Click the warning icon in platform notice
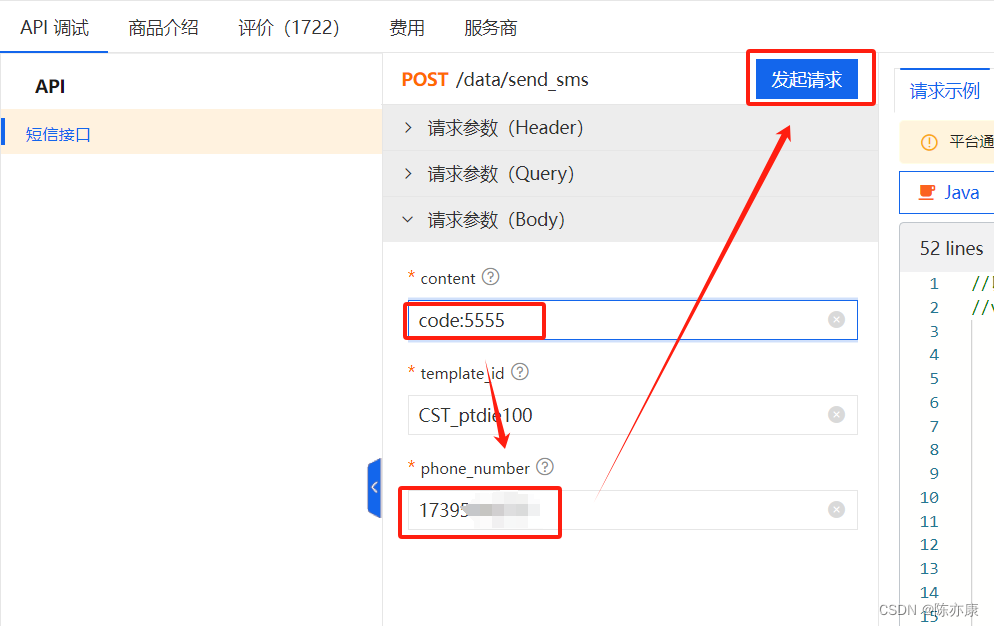The width and height of the screenshot is (994, 626). coord(929,142)
